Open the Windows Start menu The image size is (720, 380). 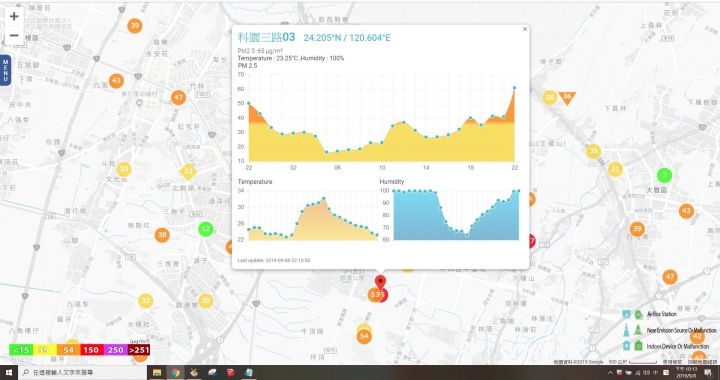click(8, 373)
